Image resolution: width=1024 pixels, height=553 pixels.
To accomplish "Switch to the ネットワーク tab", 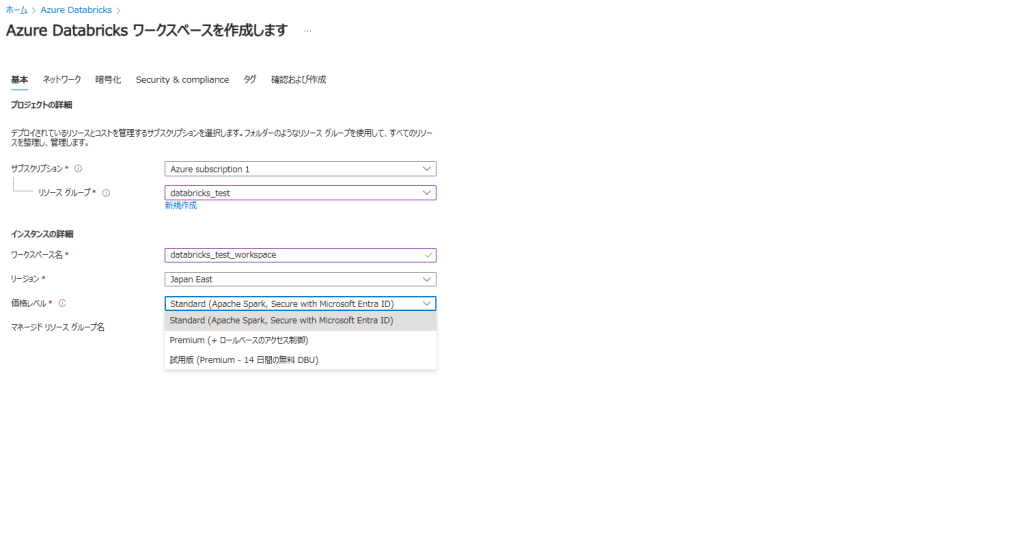I will pos(62,80).
